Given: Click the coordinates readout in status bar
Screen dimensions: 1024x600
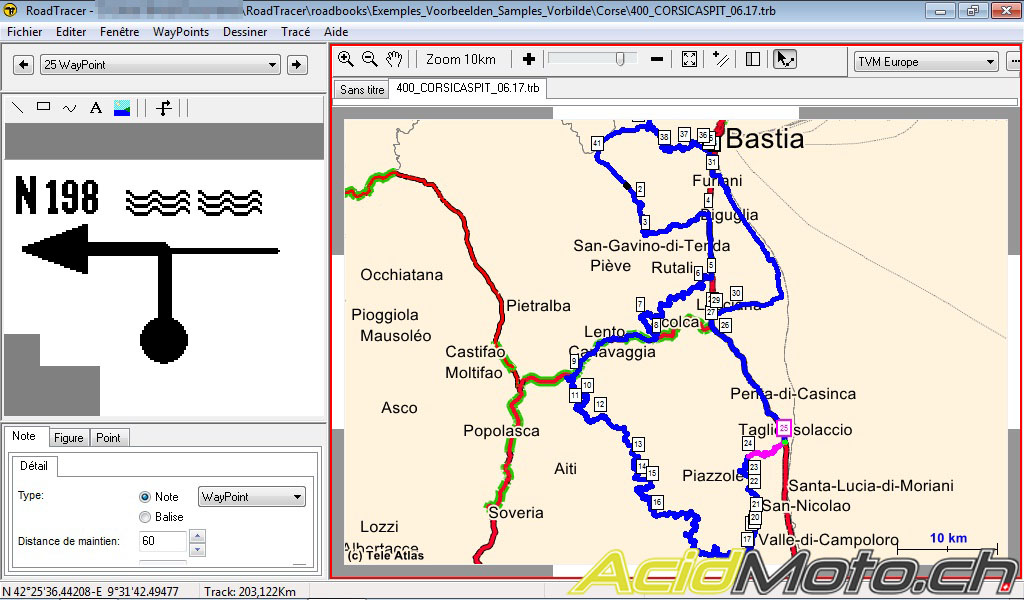Looking at the screenshot, I should point(91,592).
